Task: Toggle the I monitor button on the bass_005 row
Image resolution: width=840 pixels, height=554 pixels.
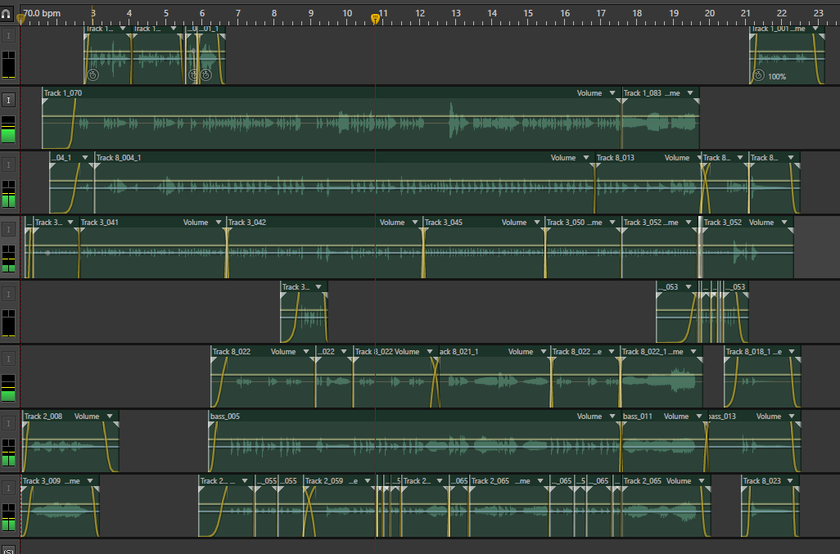Action: (x=8, y=423)
